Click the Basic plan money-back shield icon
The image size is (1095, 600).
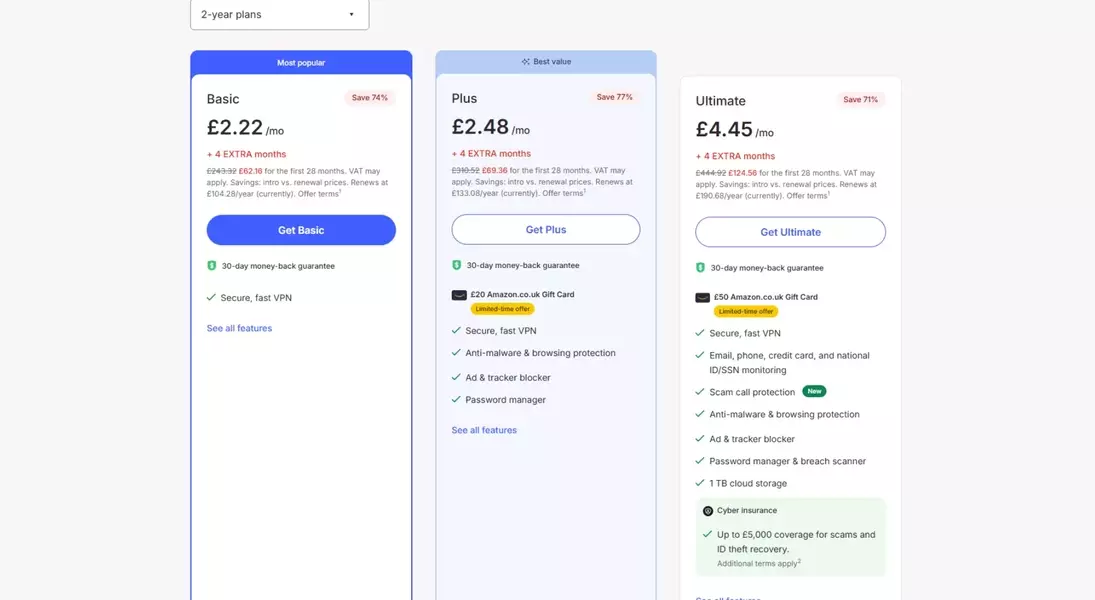pos(212,266)
